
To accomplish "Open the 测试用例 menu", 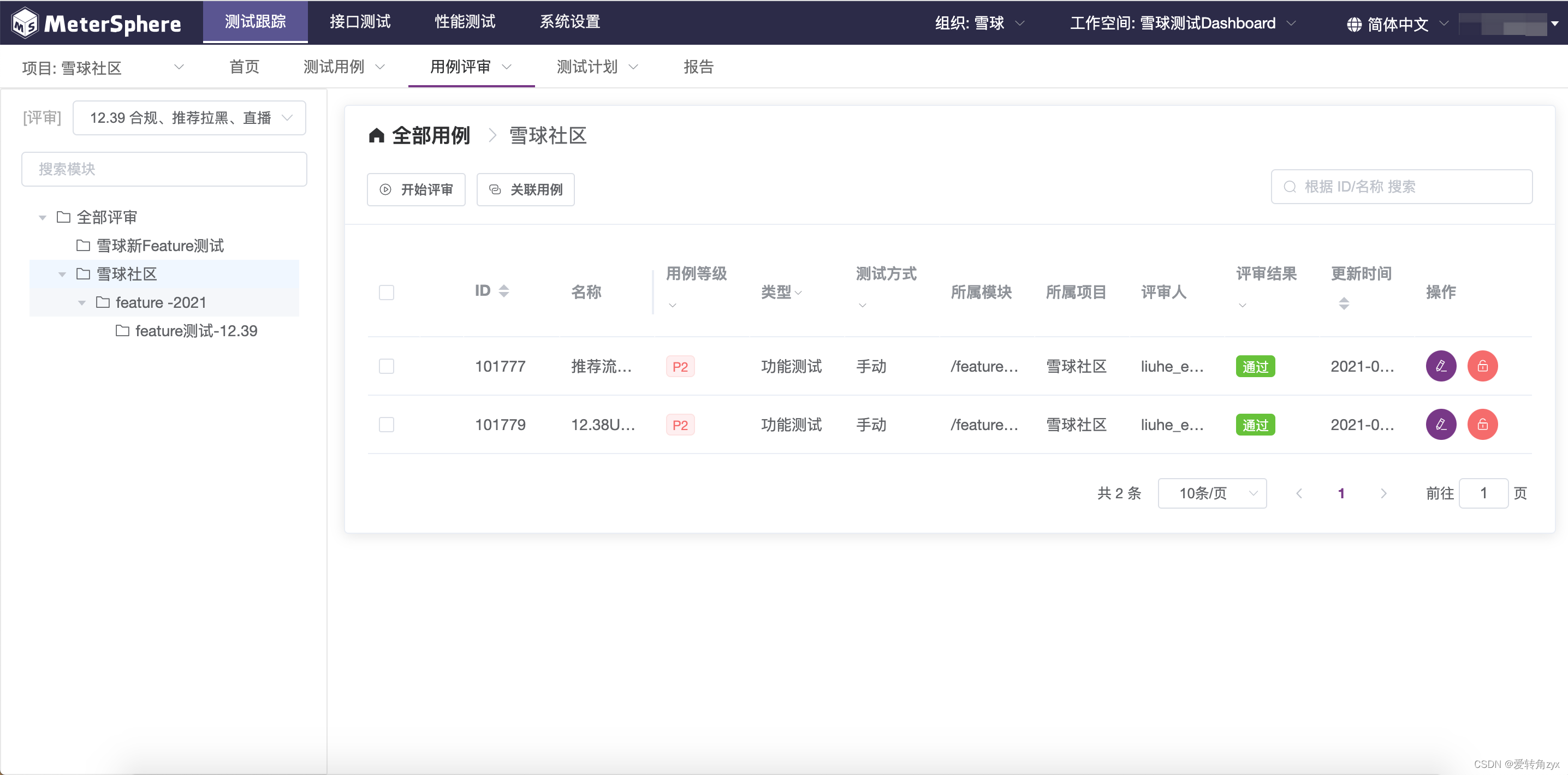I will (344, 67).
